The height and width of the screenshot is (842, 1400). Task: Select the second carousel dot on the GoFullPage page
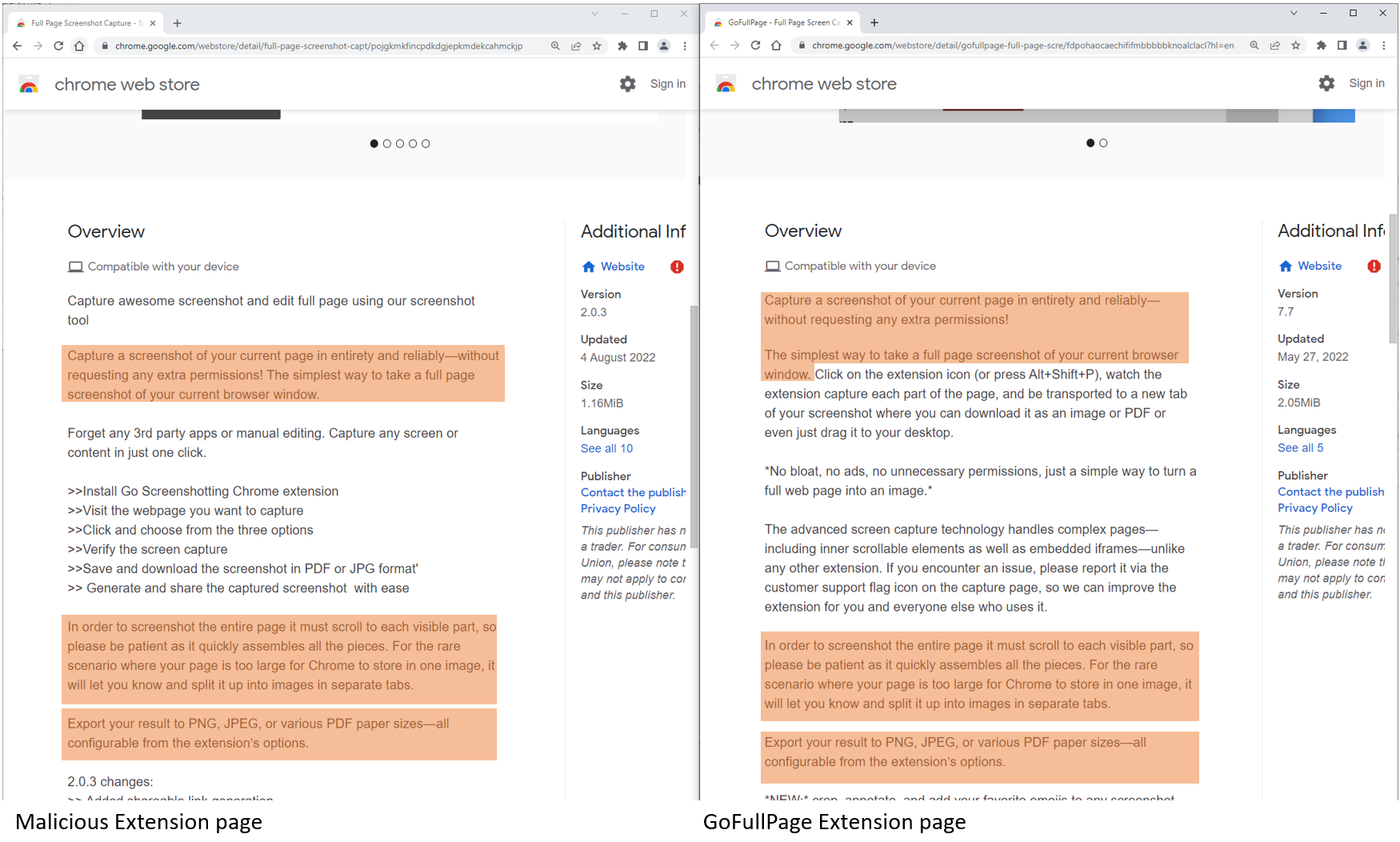click(x=1103, y=143)
